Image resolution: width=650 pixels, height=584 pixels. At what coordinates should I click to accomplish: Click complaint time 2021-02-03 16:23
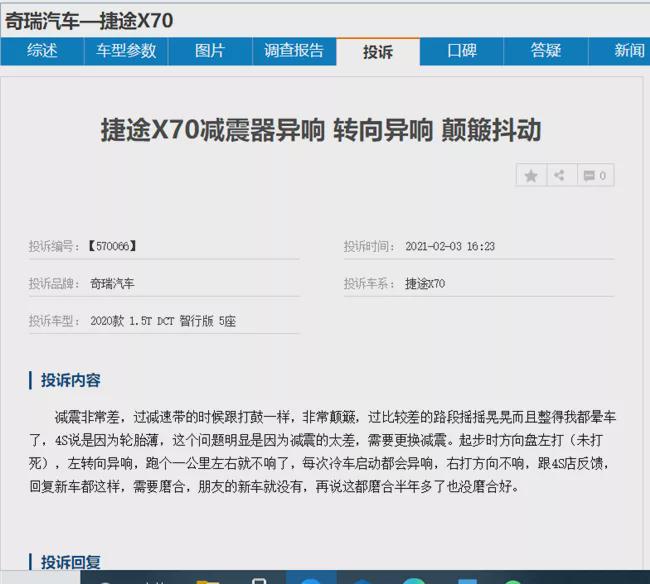coord(450,246)
